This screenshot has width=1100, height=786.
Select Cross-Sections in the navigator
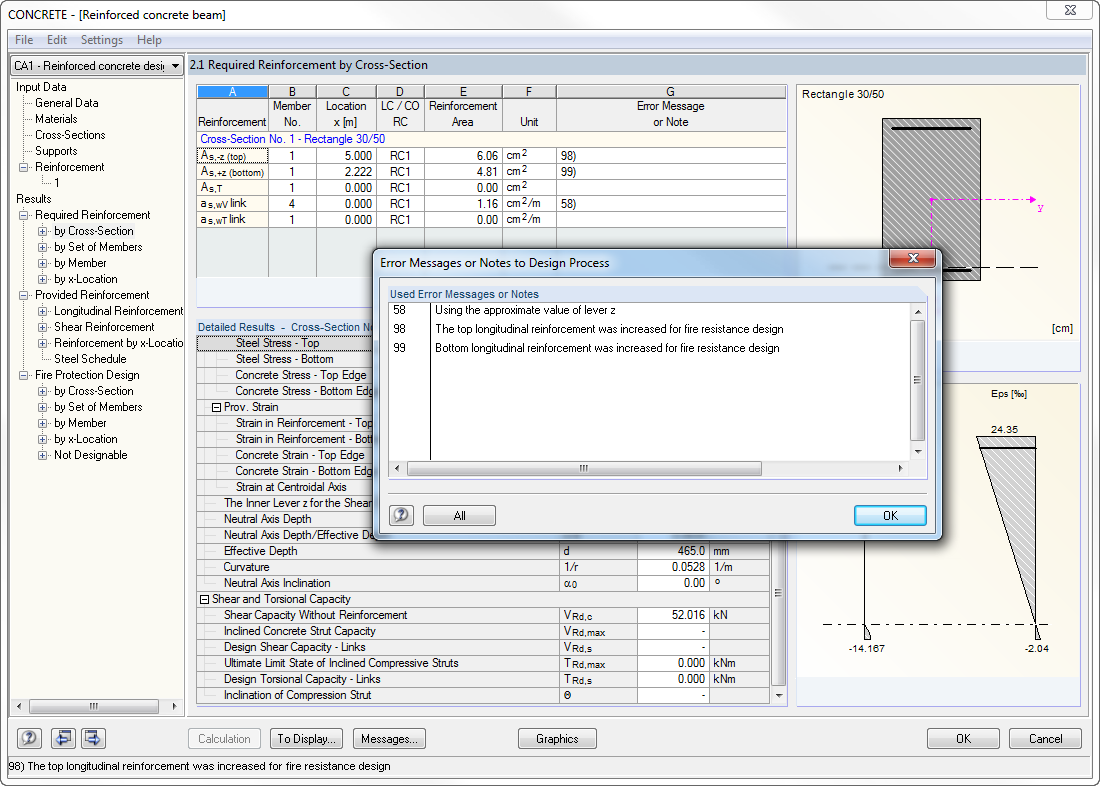pyautogui.click(x=70, y=135)
